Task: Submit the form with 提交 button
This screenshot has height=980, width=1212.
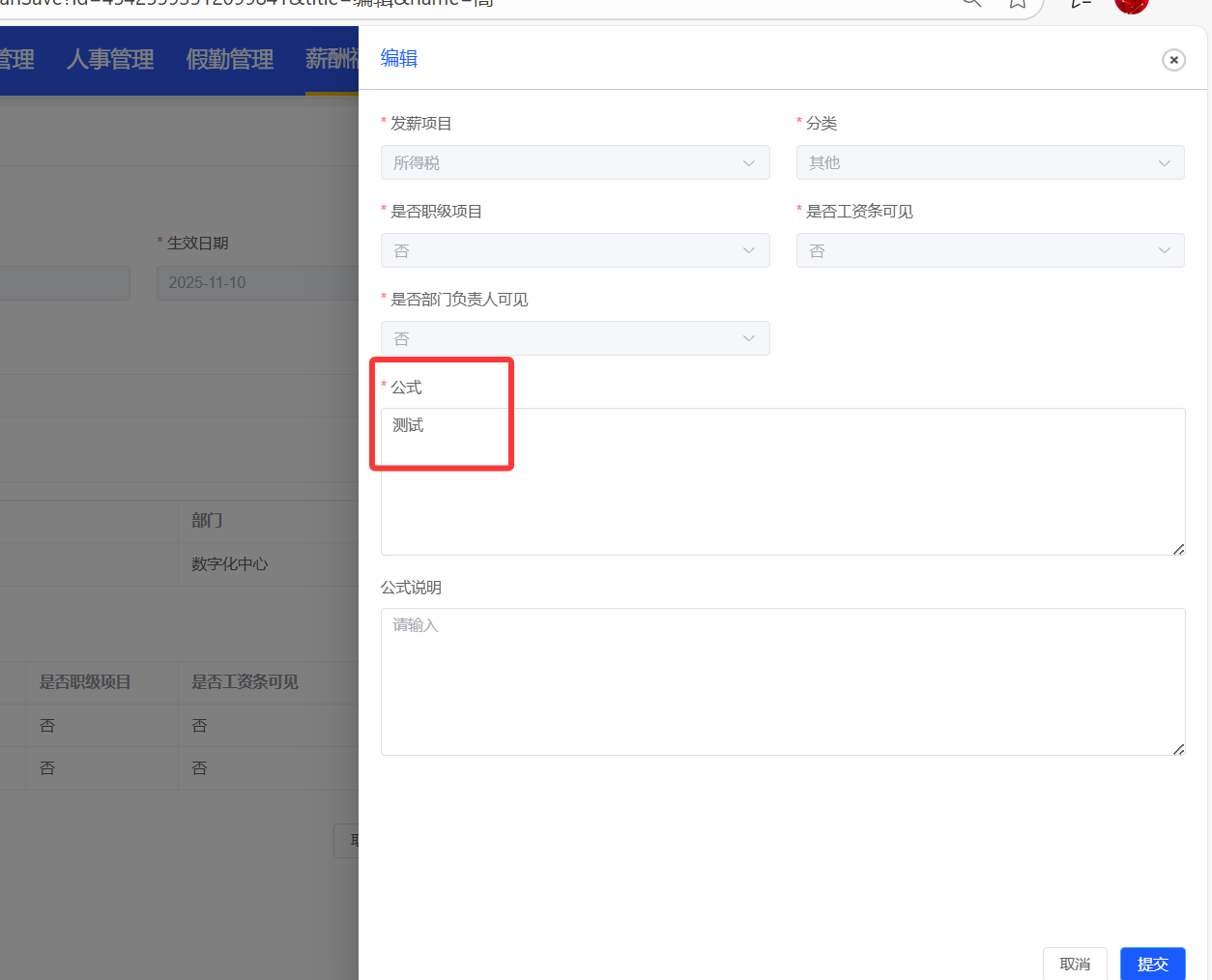Action: coord(1152,964)
